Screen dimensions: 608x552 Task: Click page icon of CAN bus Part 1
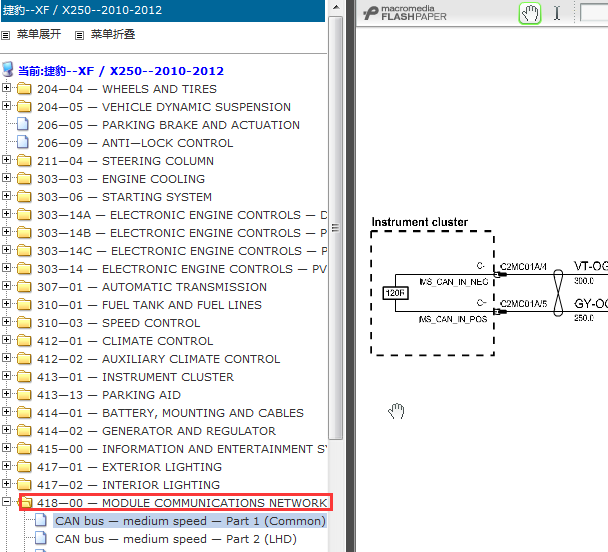tap(41, 520)
